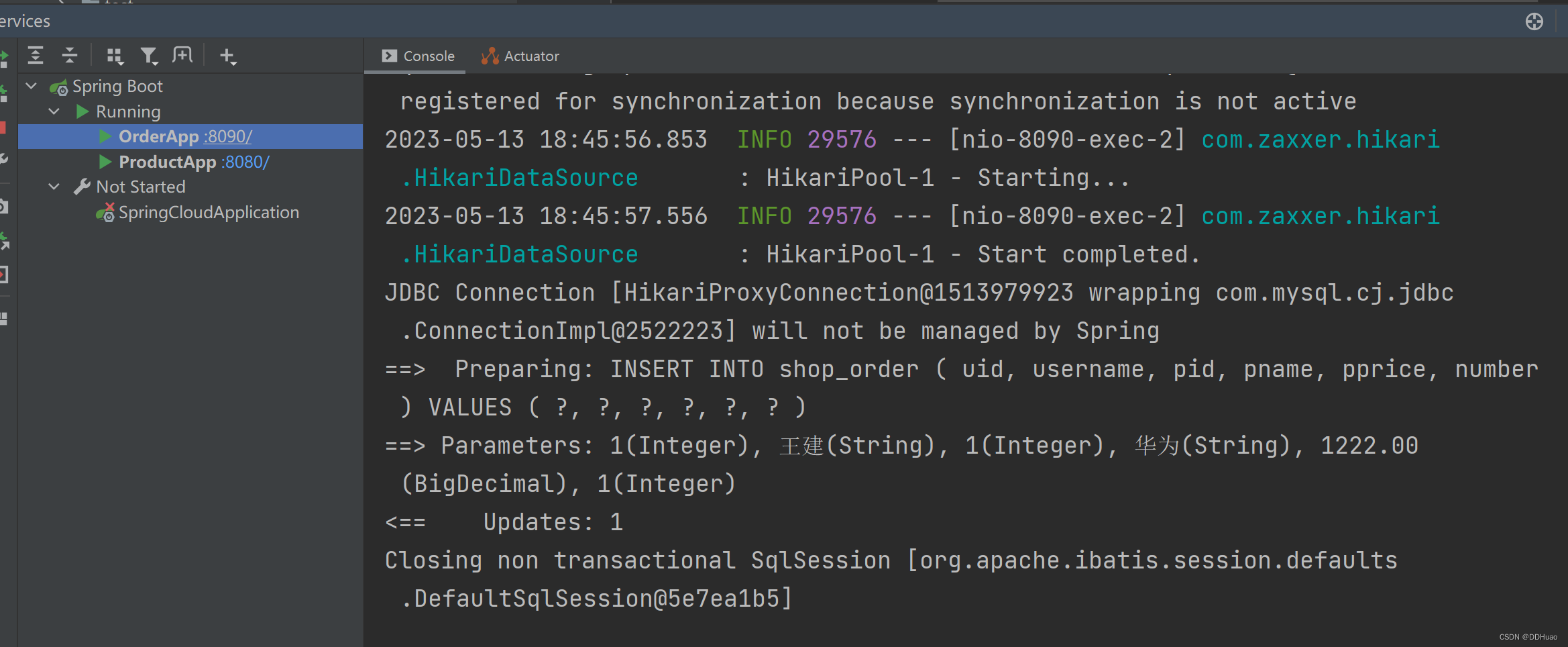Click the Collapse All toolbar icon
This screenshot has width=1568, height=647.
click(x=70, y=56)
